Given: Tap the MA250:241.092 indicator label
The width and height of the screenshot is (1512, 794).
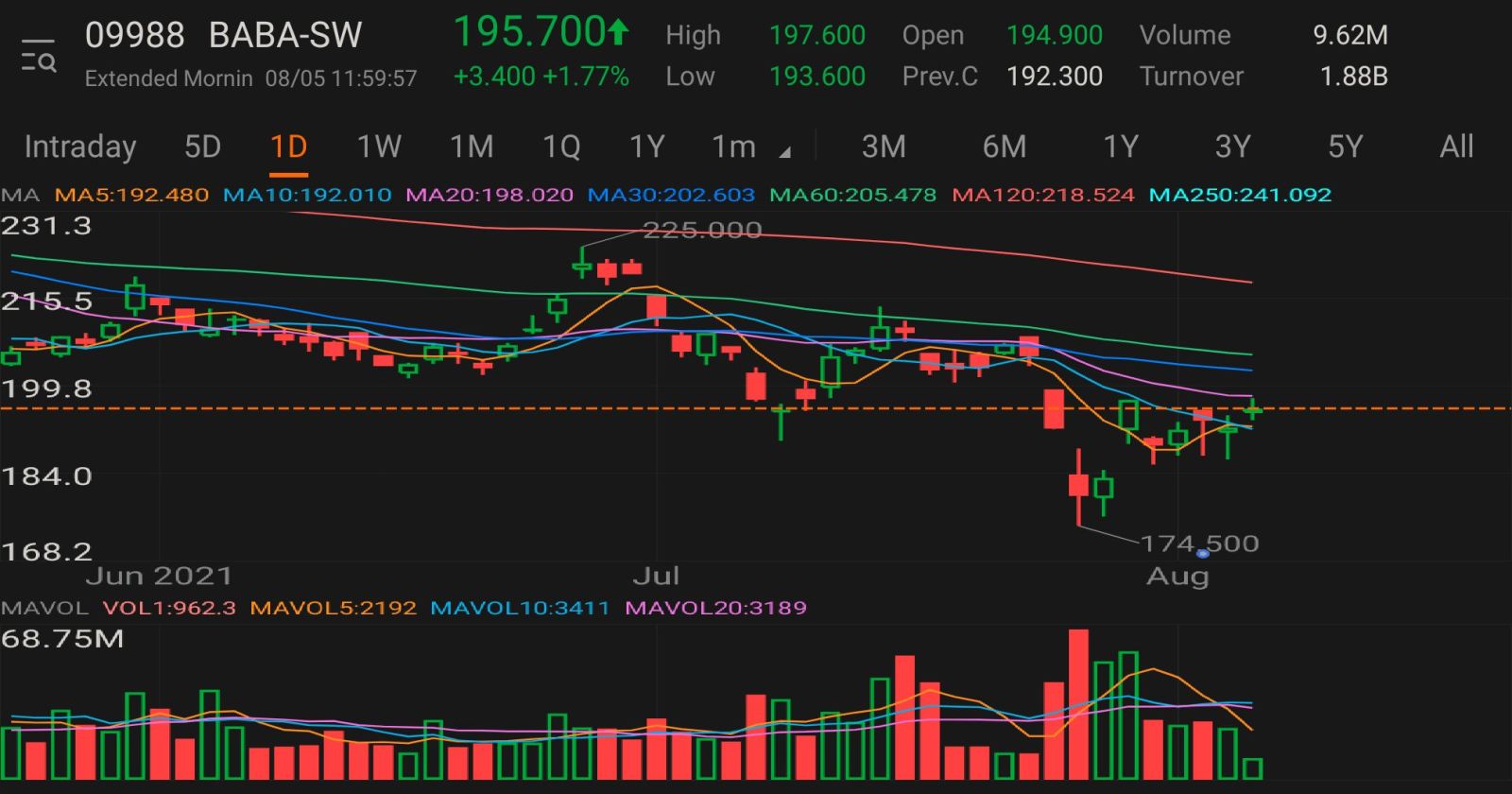Looking at the screenshot, I should pyautogui.click(x=1240, y=196).
